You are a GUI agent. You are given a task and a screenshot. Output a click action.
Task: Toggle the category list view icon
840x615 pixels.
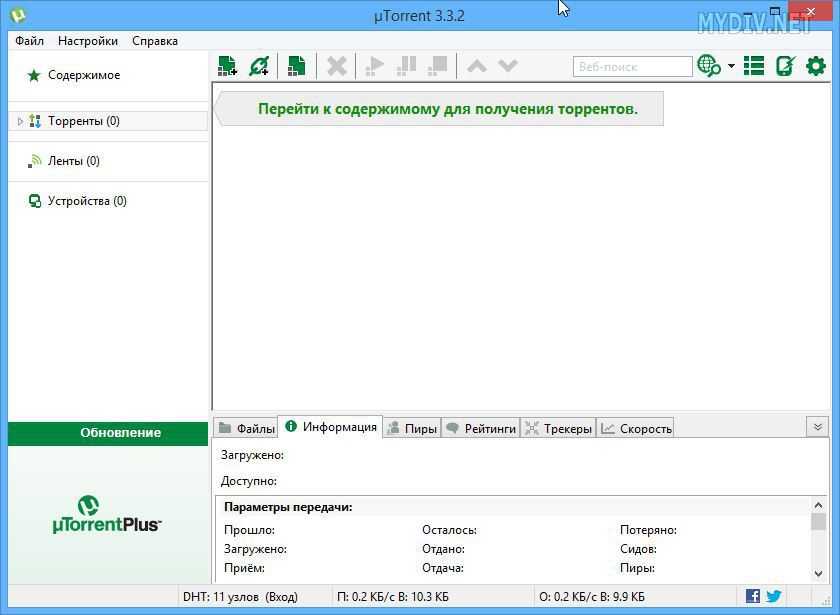point(754,66)
